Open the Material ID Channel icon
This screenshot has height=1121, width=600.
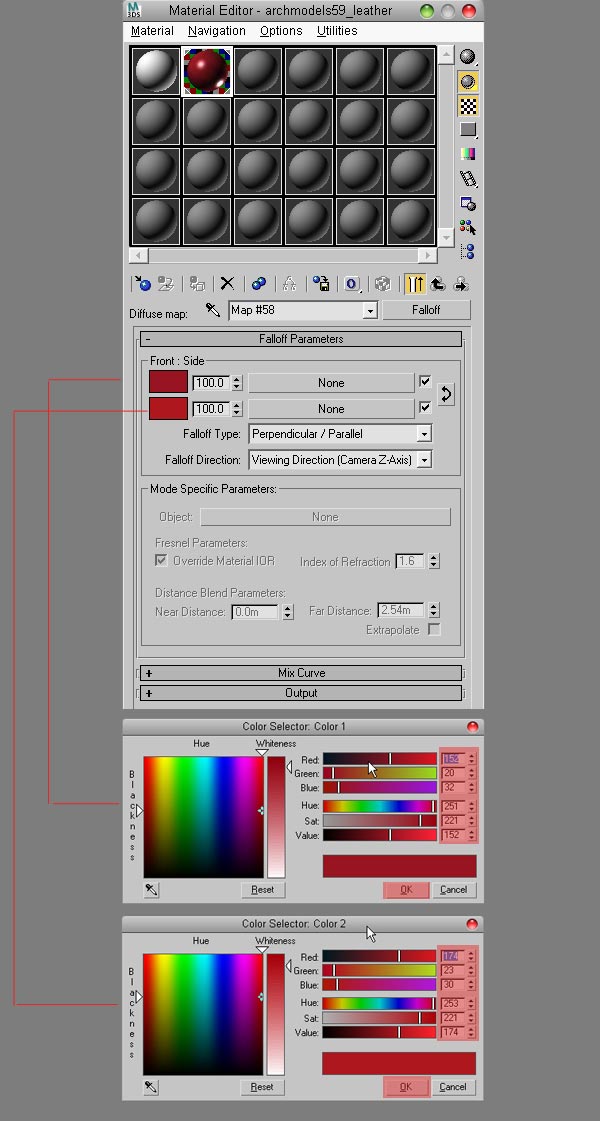[x=352, y=284]
